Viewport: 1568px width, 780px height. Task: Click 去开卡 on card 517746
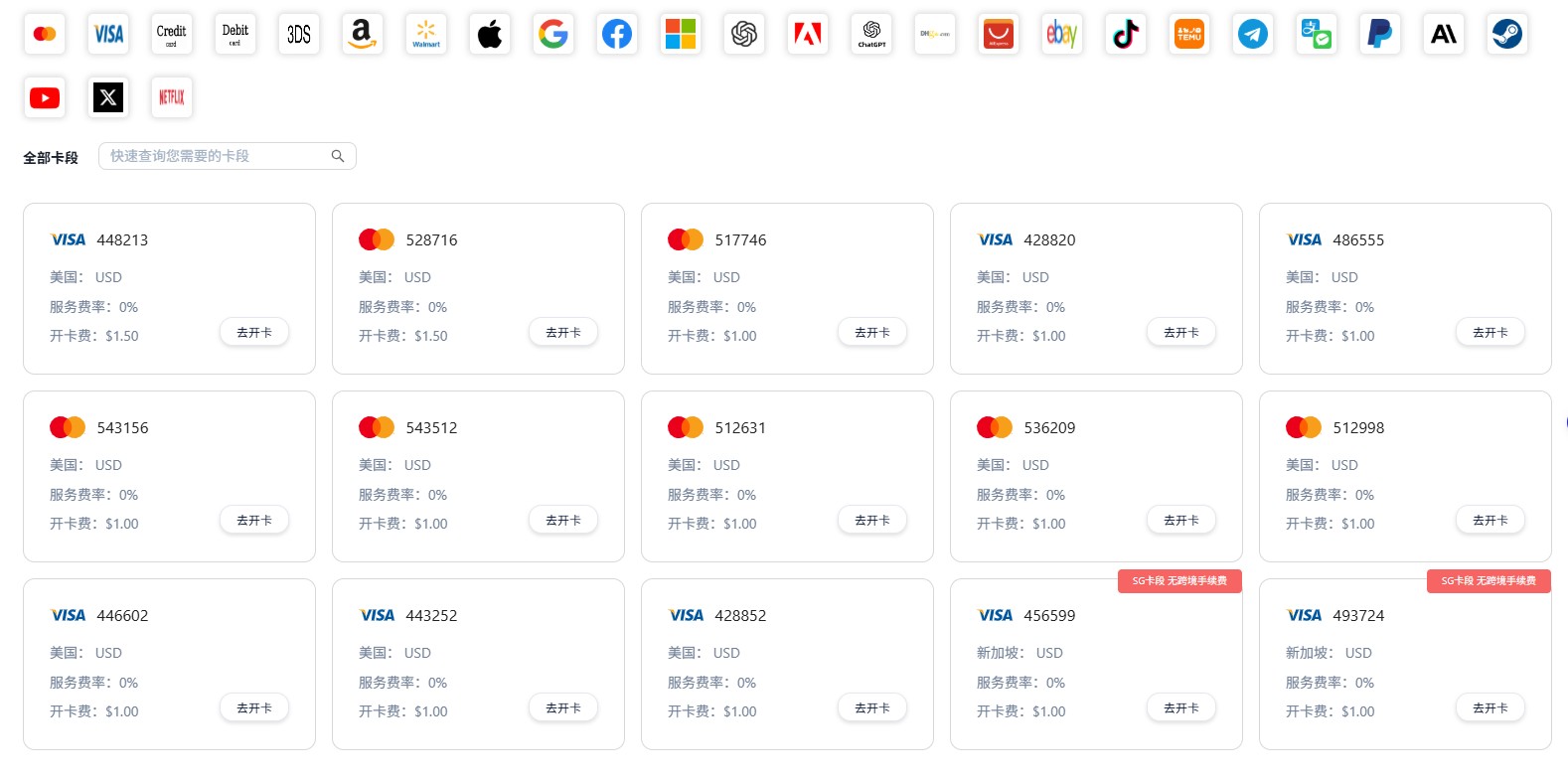(x=872, y=333)
